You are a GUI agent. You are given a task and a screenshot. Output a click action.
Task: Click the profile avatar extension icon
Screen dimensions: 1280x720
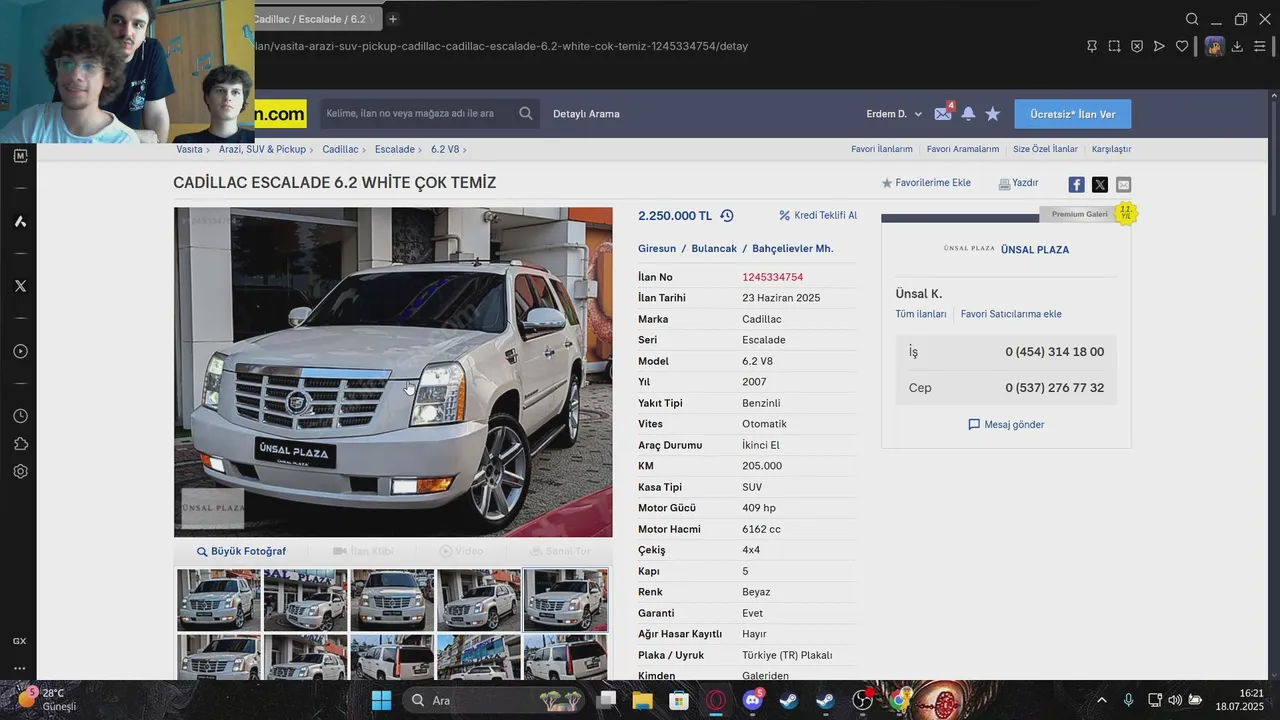coord(1214,46)
